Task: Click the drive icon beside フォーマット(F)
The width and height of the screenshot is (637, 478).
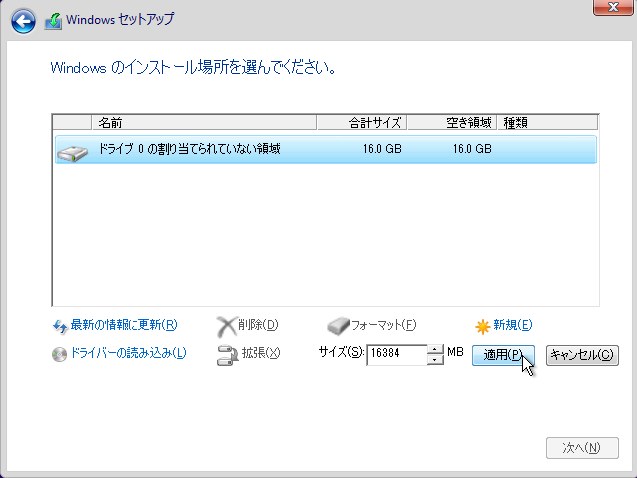Action: 338,326
